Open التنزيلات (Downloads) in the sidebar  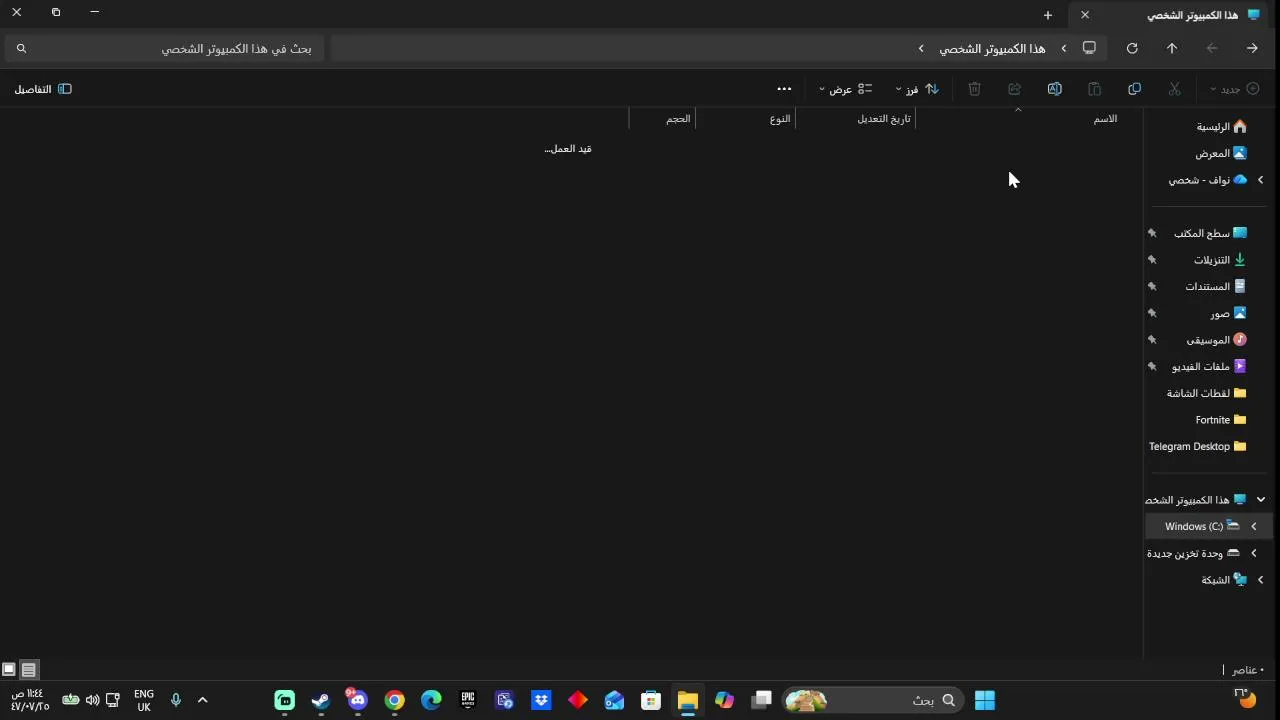pyautogui.click(x=1220, y=260)
